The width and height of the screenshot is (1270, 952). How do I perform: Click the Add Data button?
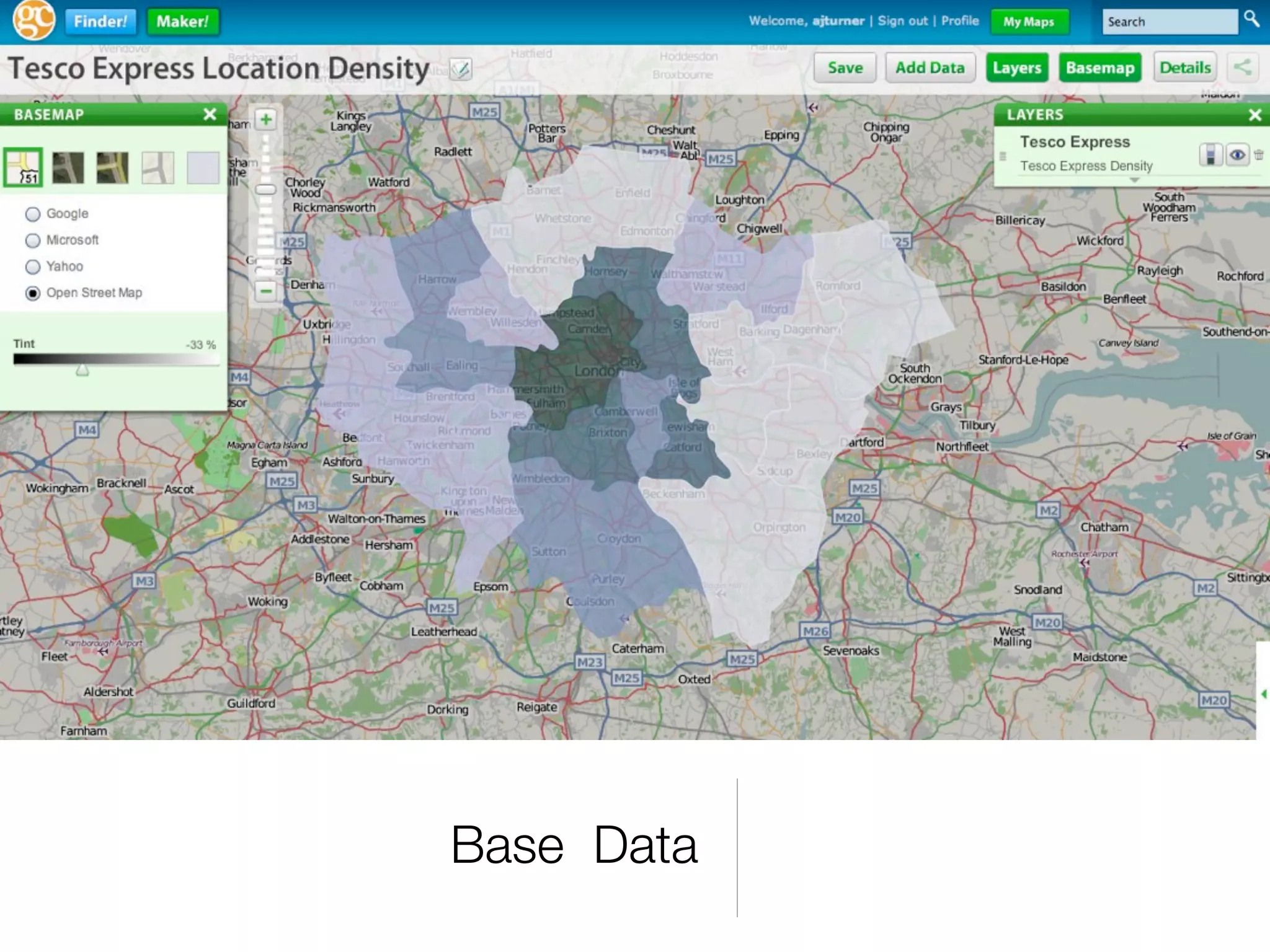(x=930, y=68)
